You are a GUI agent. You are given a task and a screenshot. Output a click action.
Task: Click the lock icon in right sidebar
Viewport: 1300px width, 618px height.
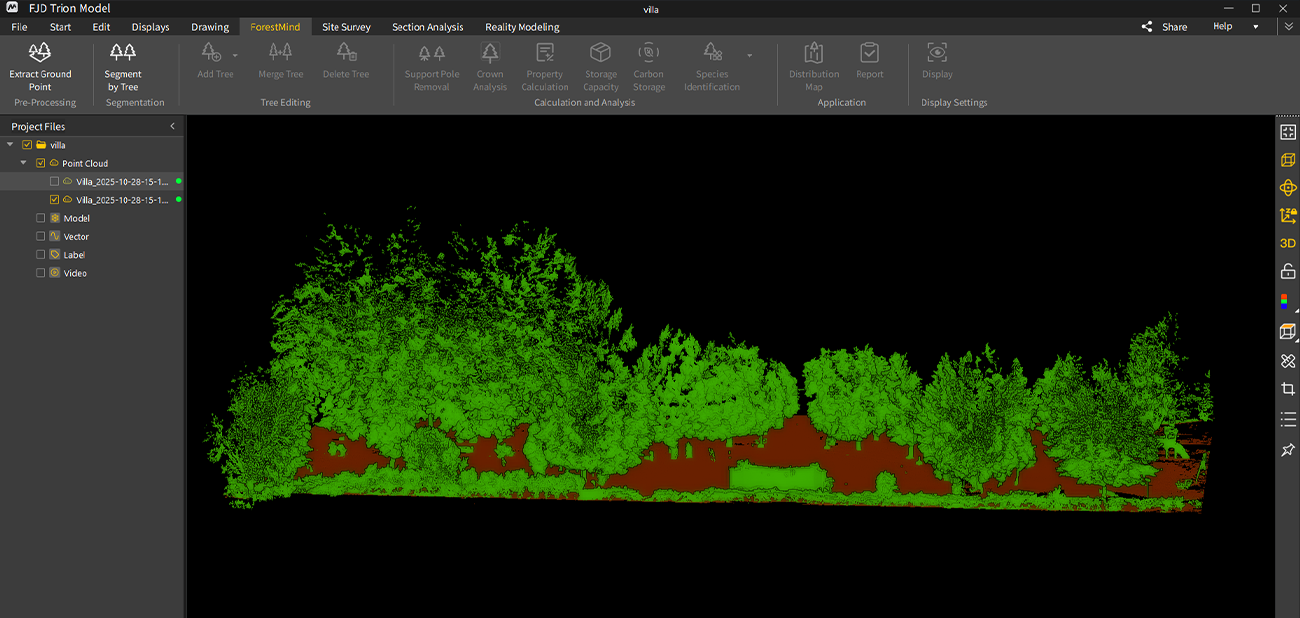point(1288,272)
